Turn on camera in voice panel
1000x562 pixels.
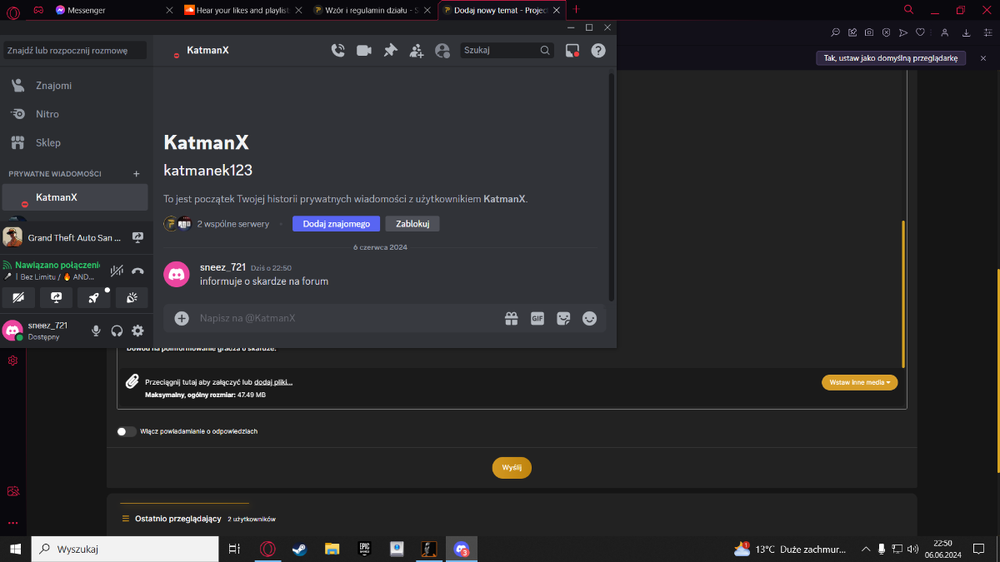pyautogui.click(x=18, y=298)
